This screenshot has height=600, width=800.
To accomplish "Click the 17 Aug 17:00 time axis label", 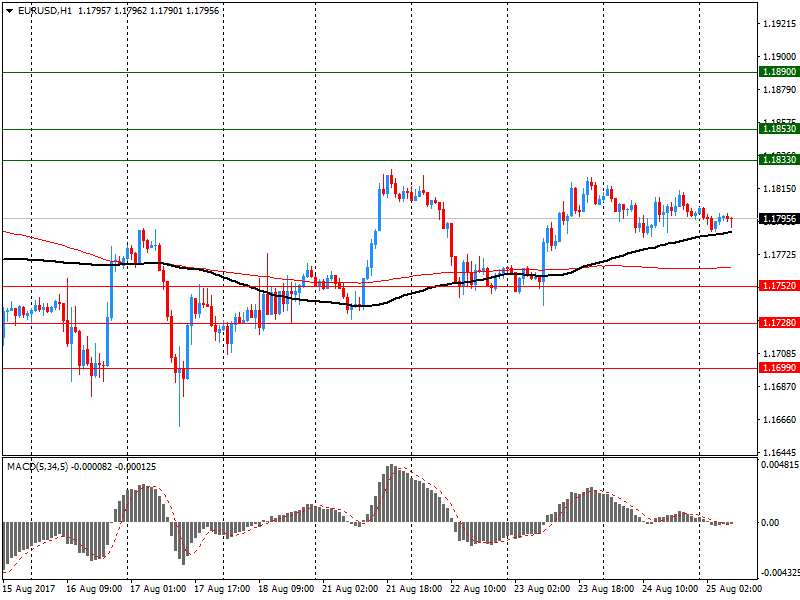I will point(222,589).
